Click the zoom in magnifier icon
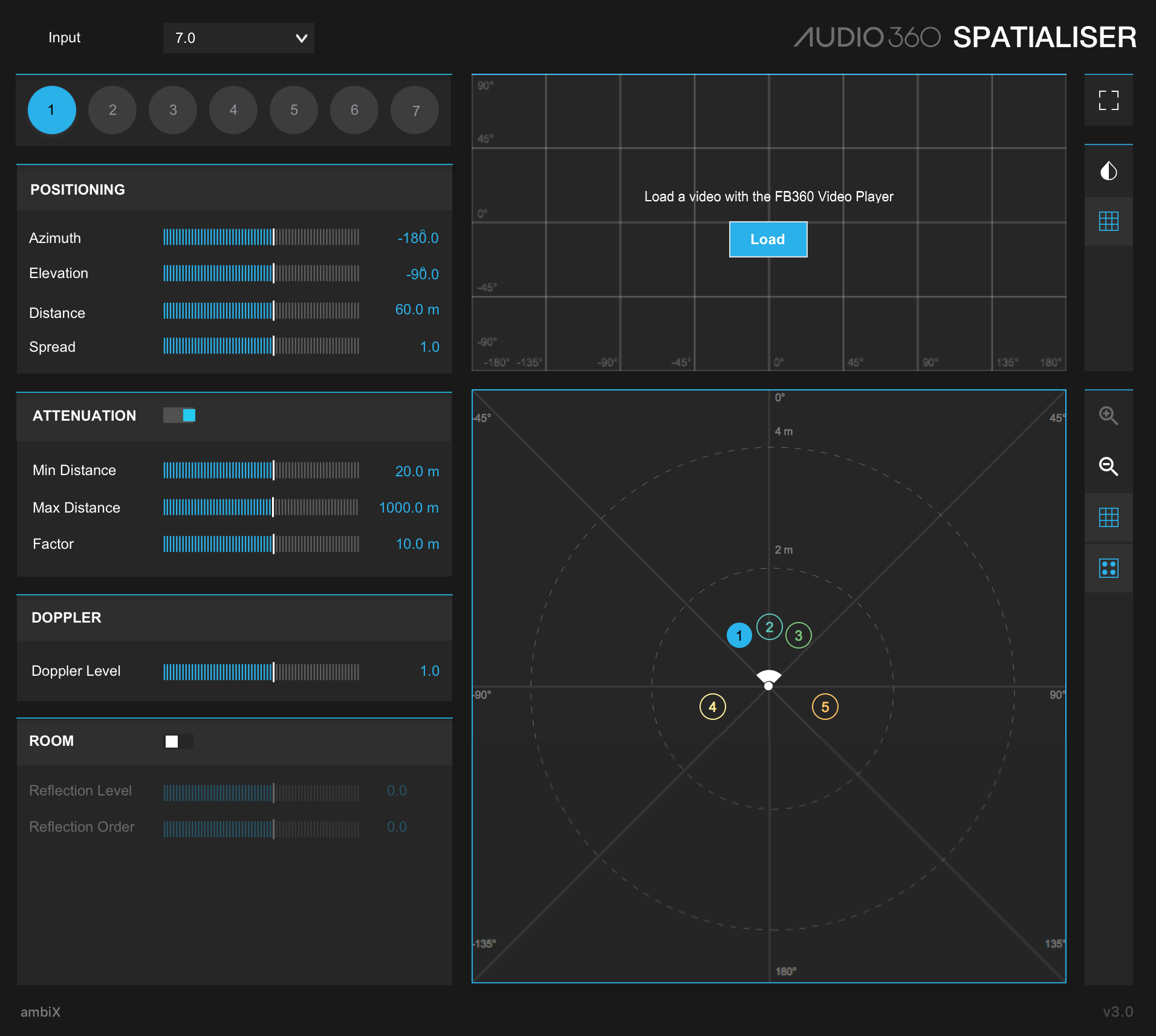Viewport: 1156px width, 1036px height. (x=1108, y=415)
